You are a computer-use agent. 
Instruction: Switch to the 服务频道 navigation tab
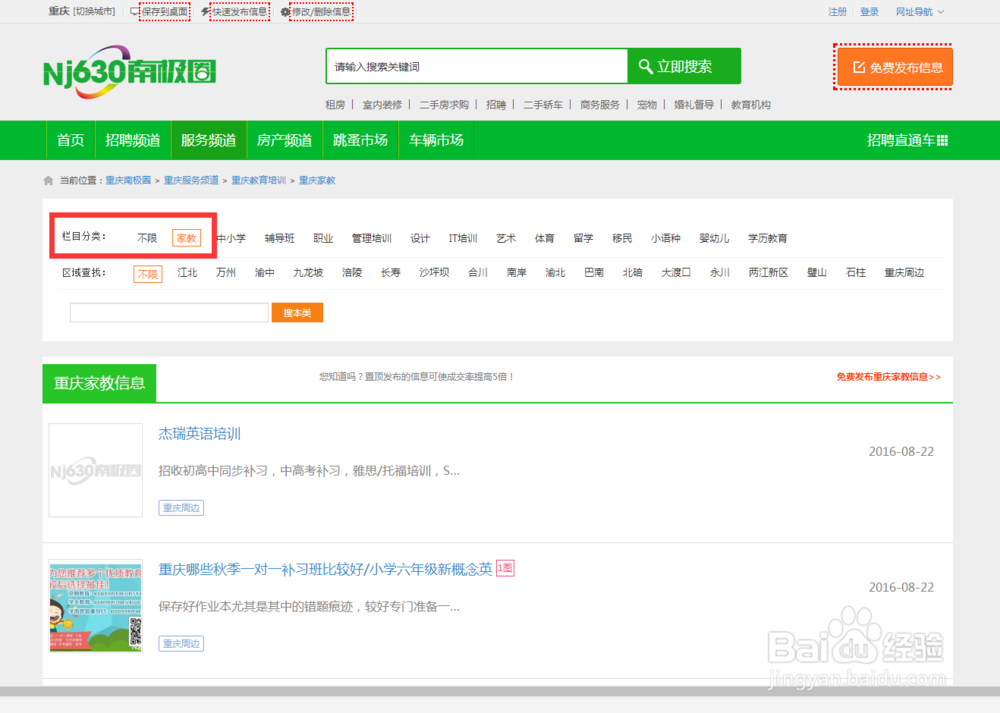coord(208,140)
